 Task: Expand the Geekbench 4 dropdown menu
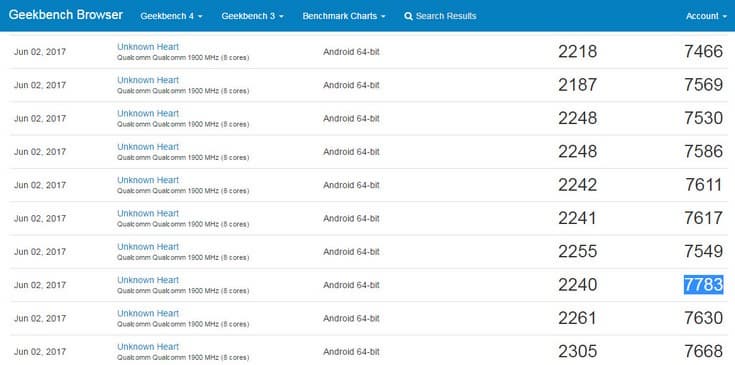(172, 16)
